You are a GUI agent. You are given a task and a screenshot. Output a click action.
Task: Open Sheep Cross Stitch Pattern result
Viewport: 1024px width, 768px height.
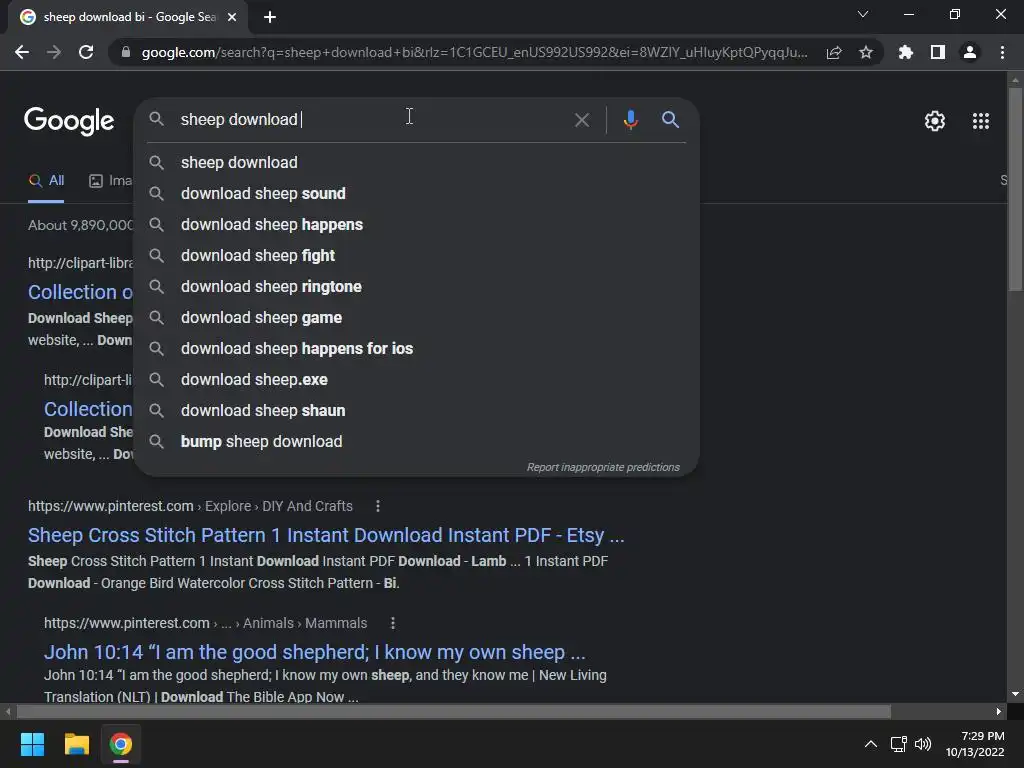tap(326, 536)
